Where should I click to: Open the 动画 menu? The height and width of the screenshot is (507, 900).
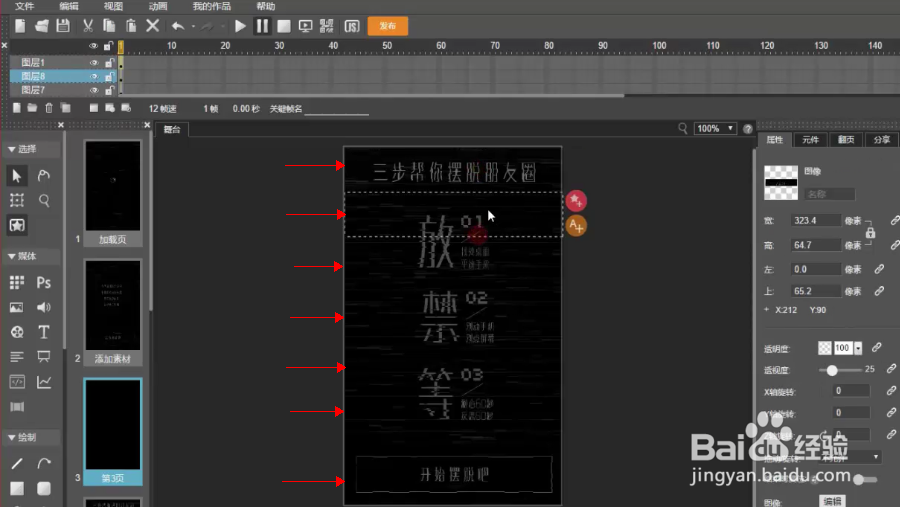[x=158, y=6]
